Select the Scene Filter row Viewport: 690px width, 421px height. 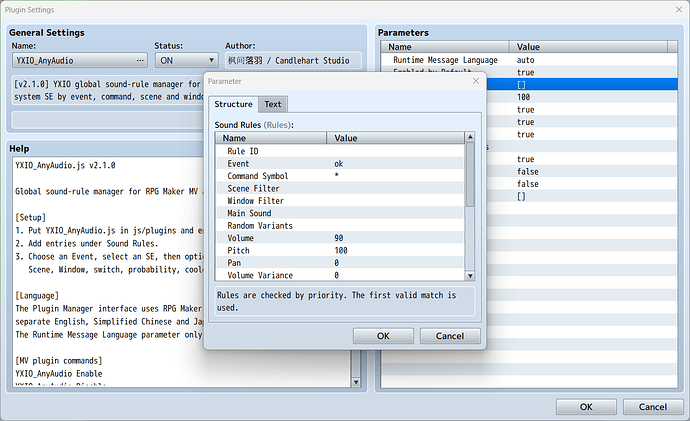coord(340,188)
